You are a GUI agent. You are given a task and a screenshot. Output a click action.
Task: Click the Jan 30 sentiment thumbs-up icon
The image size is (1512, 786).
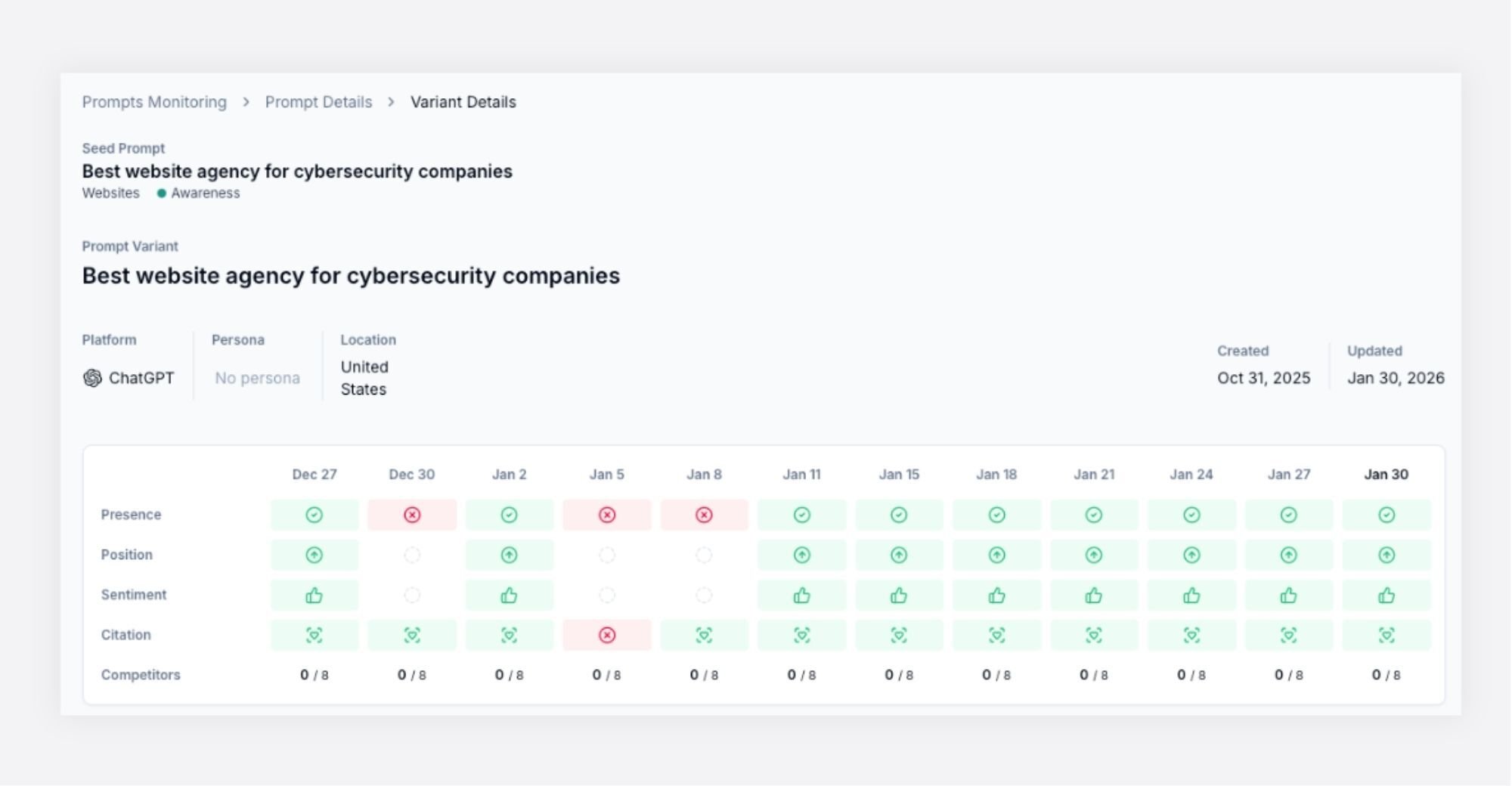pyautogui.click(x=1387, y=596)
